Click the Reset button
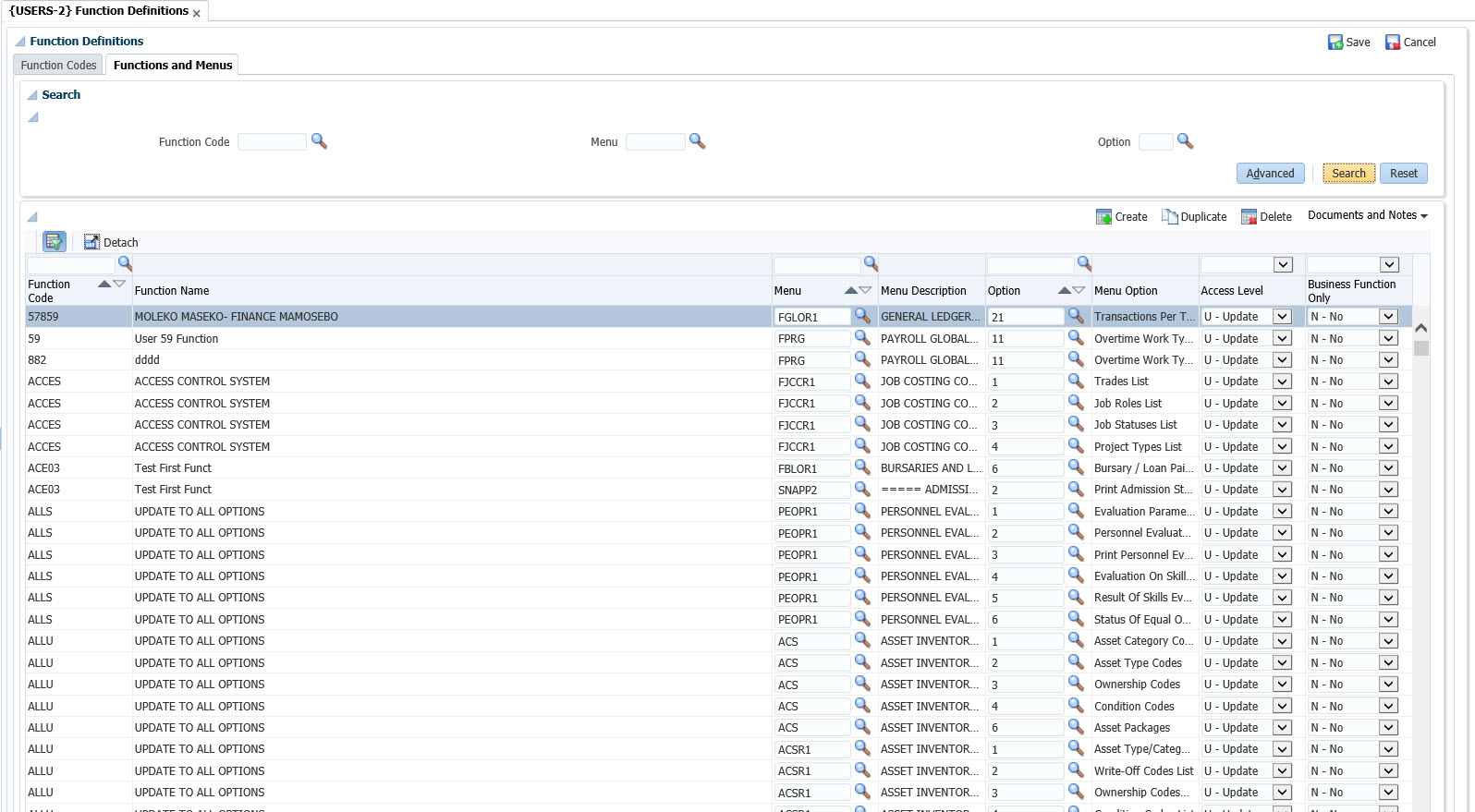The width and height of the screenshot is (1475, 812). coord(1403,174)
